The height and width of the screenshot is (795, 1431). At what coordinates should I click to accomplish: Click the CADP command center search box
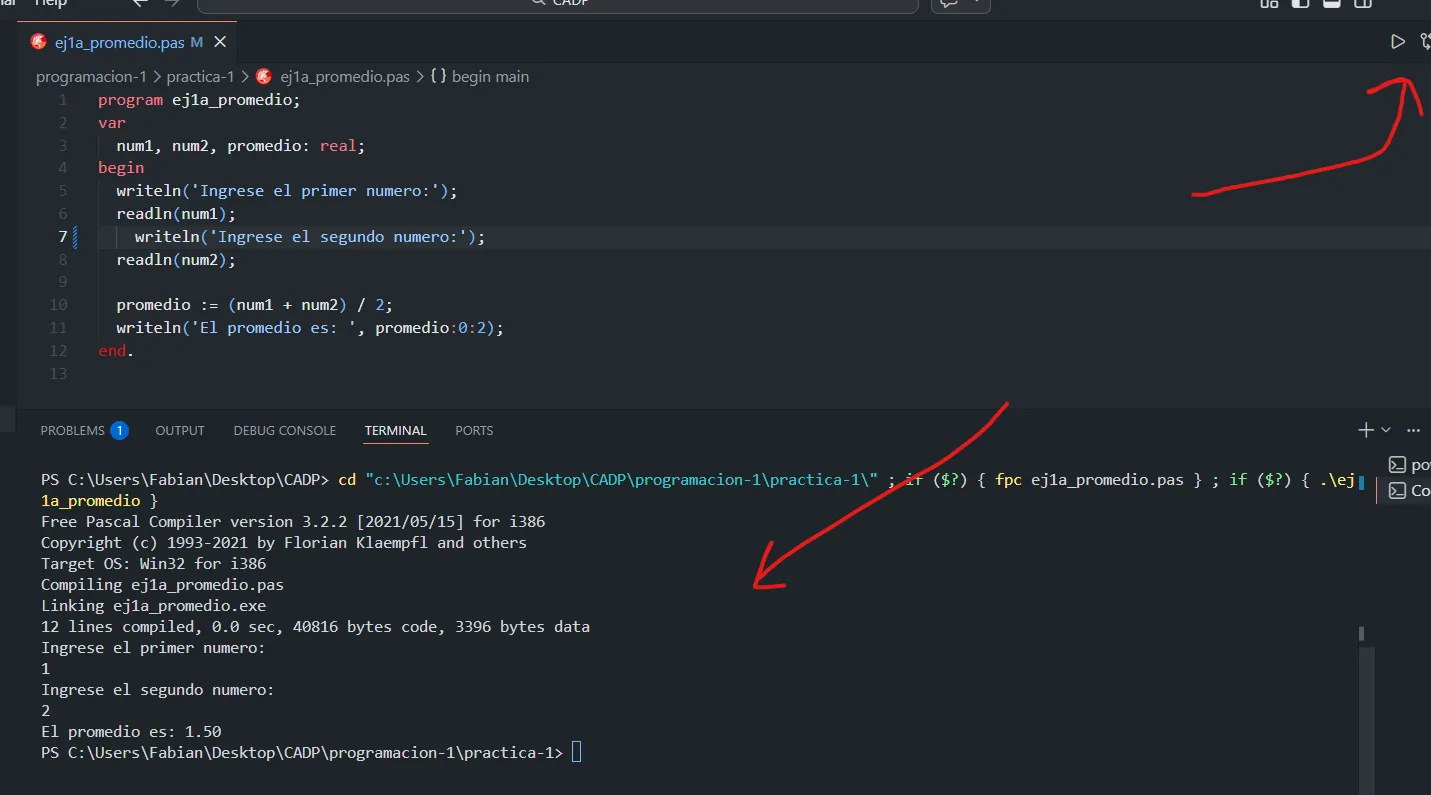pyautogui.click(x=557, y=4)
